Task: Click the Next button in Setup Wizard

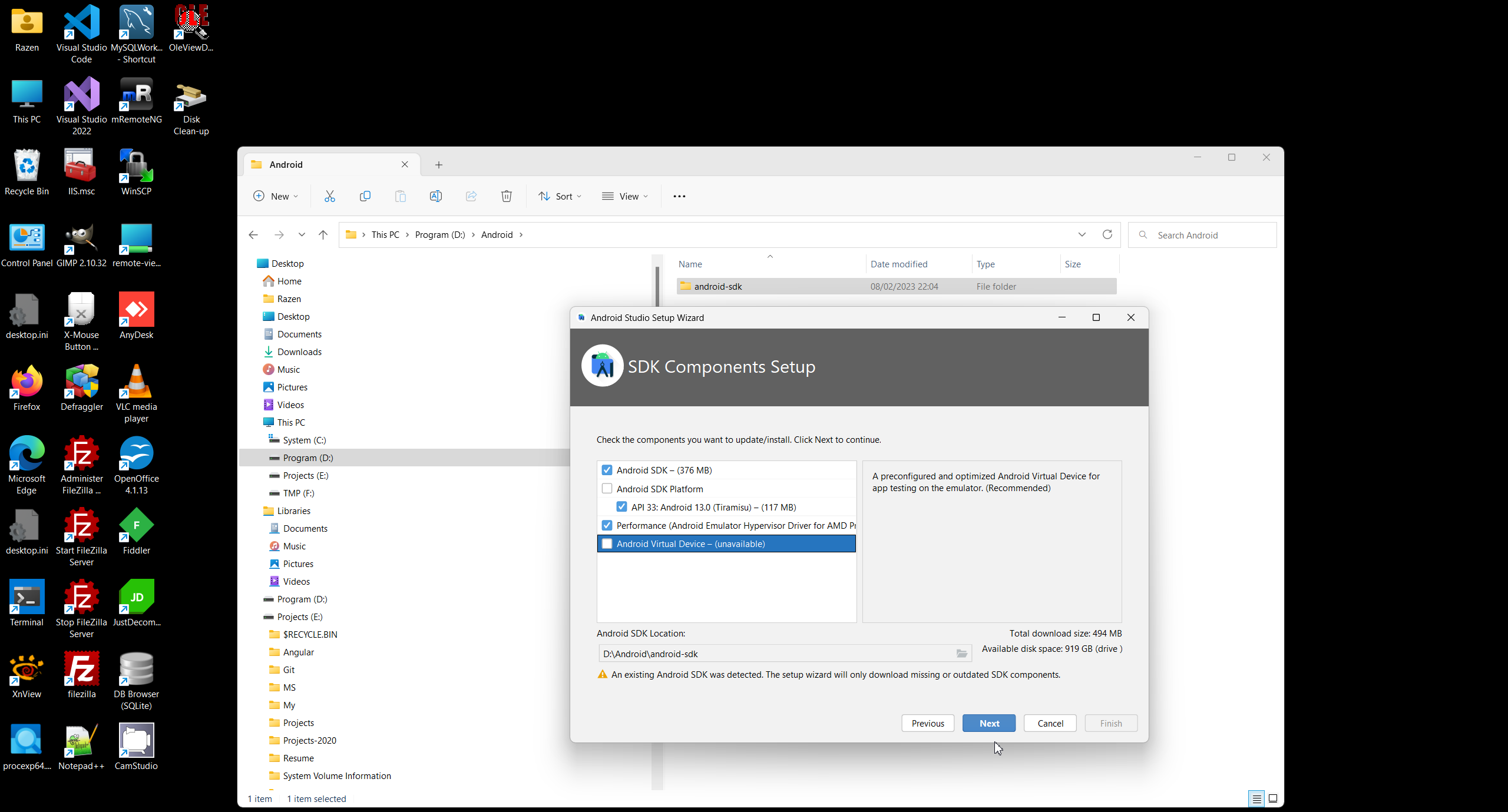Action: 989,723
